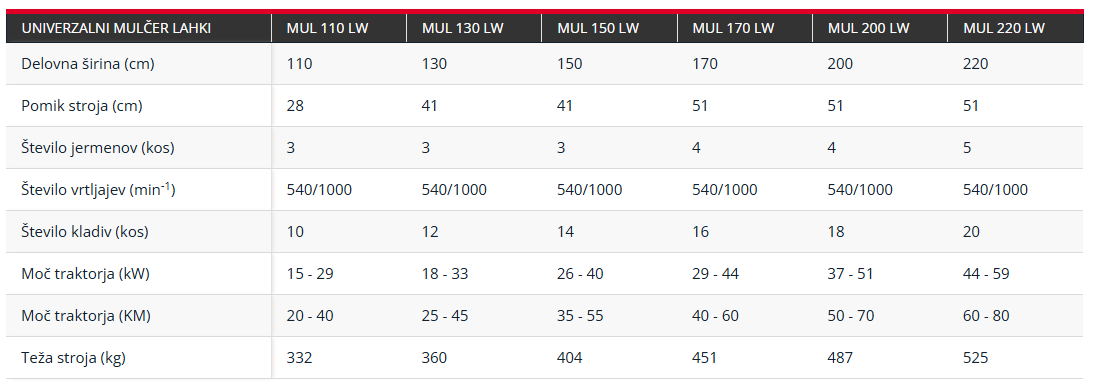Click the MUL 200 LW column header

click(880, 29)
